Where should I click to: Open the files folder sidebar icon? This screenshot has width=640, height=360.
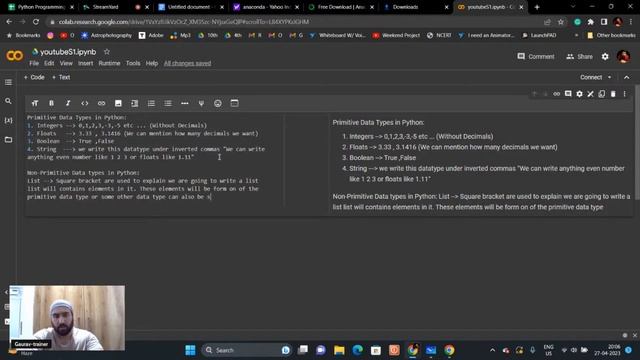(8, 140)
